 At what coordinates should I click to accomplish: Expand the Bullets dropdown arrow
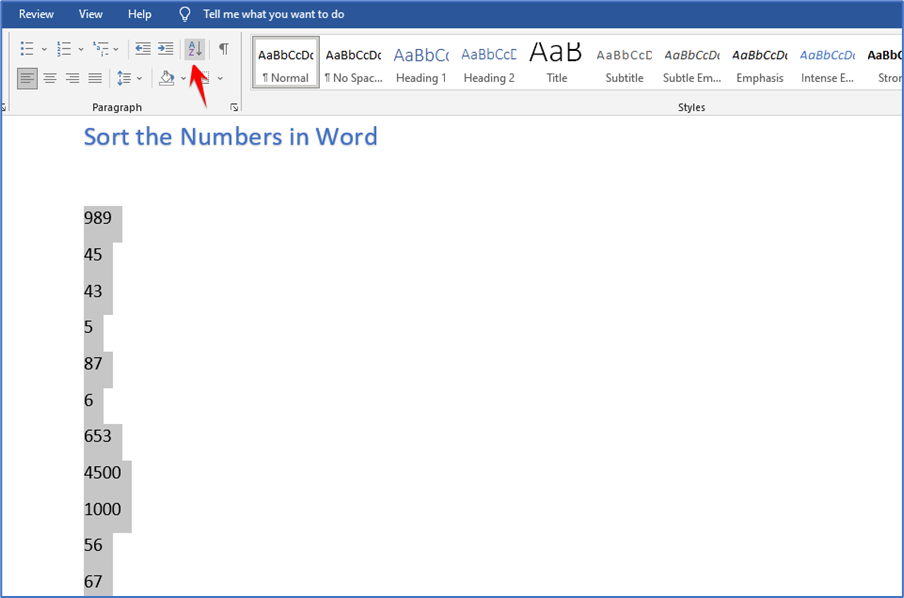click(x=42, y=47)
